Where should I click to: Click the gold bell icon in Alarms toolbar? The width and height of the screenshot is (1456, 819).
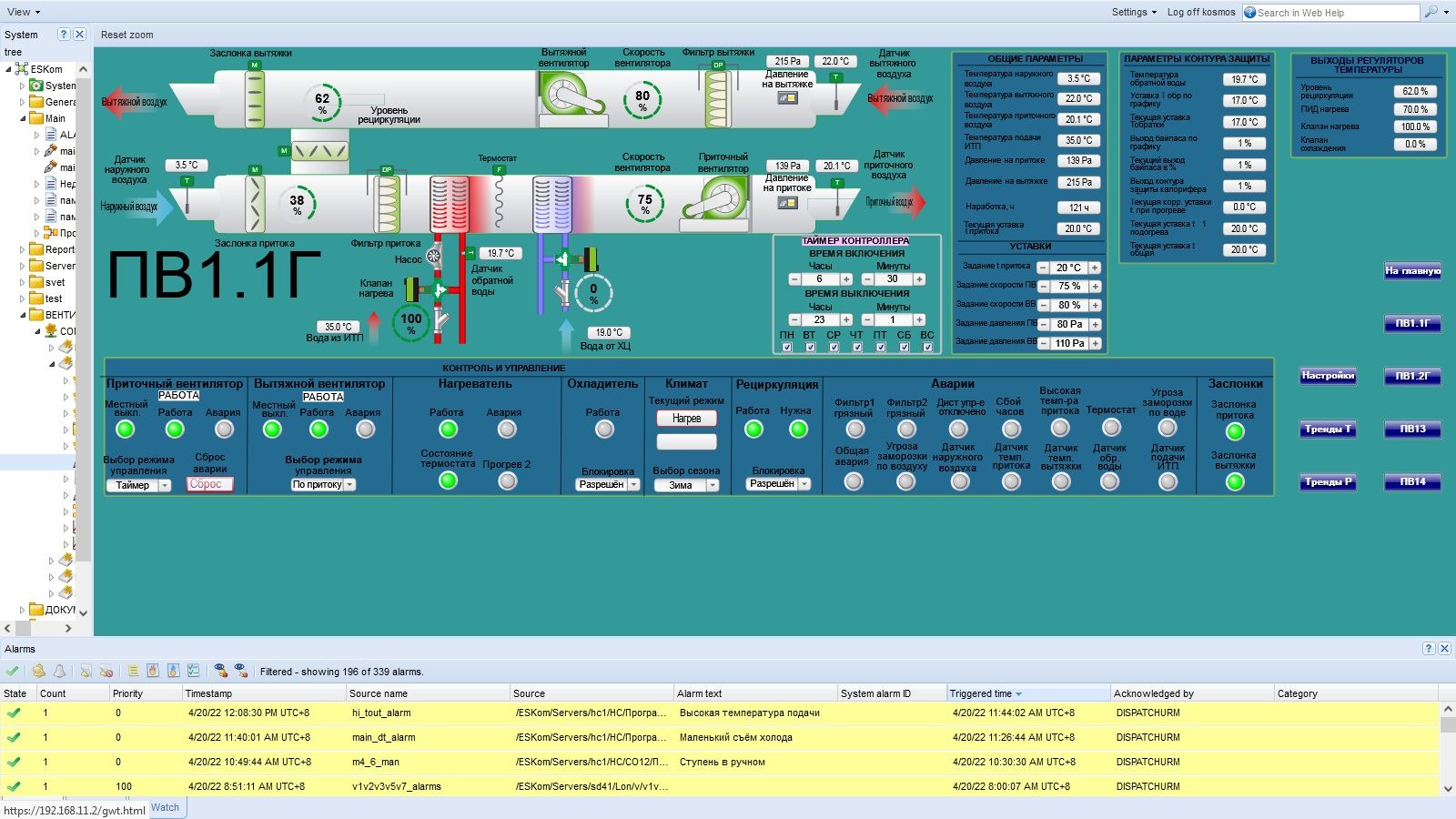(x=39, y=671)
